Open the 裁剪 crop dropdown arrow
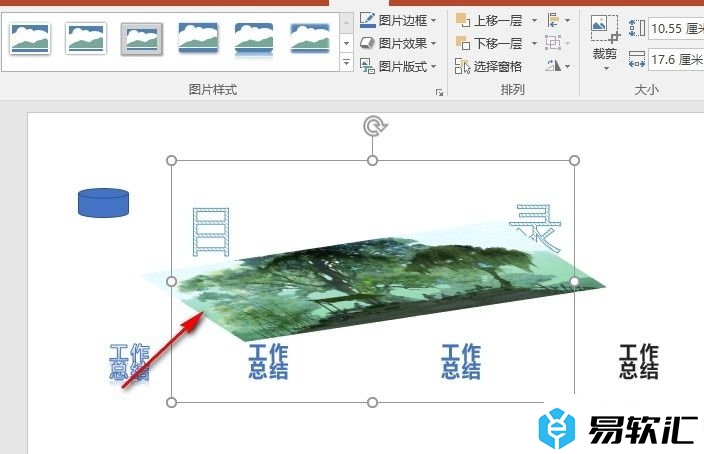This screenshot has width=704, height=454. (x=606, y=68)
